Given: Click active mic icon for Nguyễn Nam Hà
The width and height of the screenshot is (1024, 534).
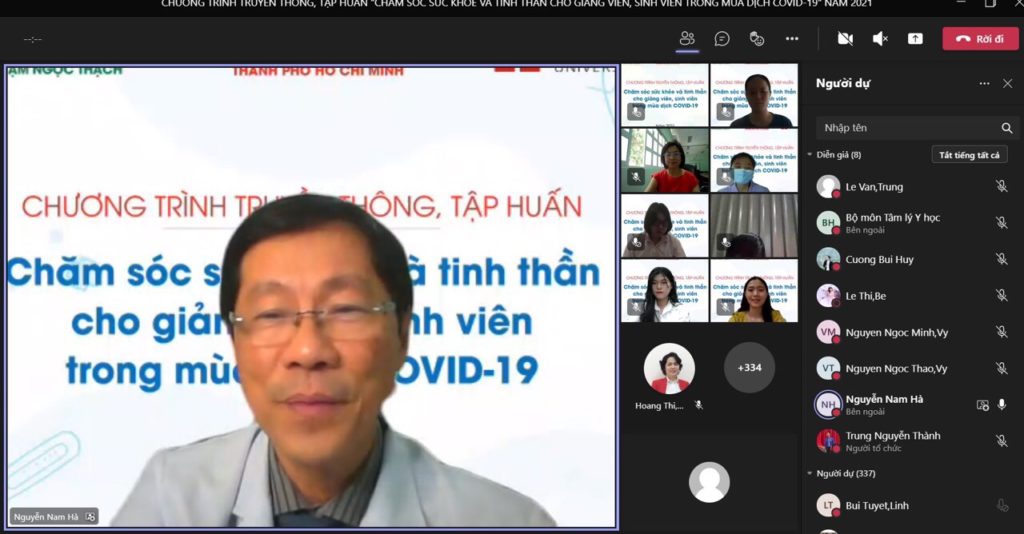Looking at the screenshot, I should click(1002, 405).
